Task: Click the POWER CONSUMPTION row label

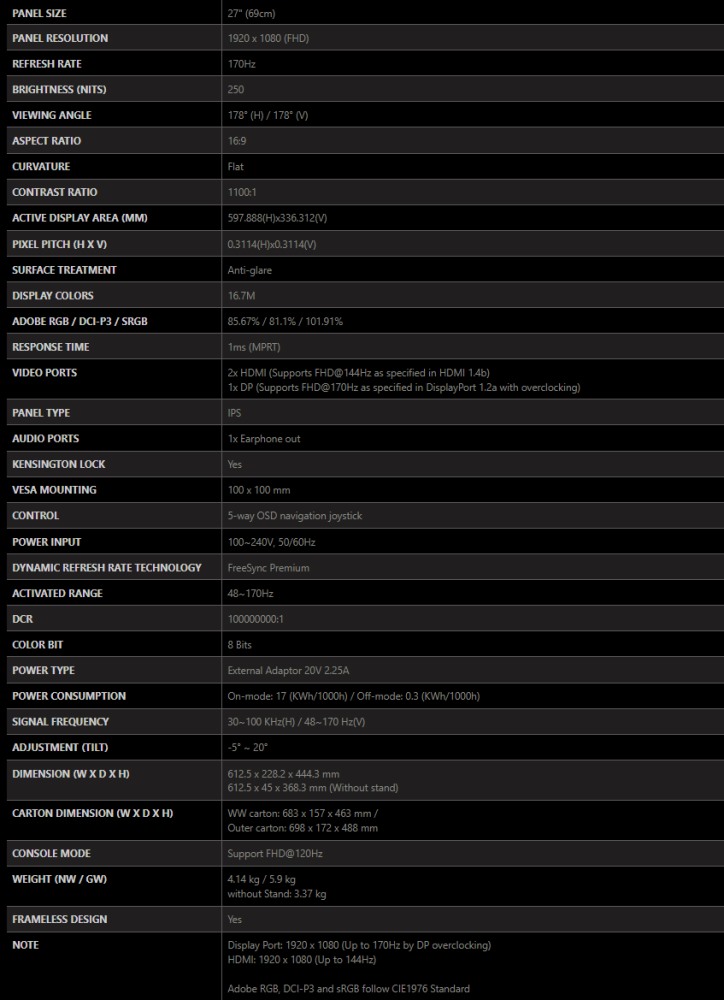Action: pos(69,696)
